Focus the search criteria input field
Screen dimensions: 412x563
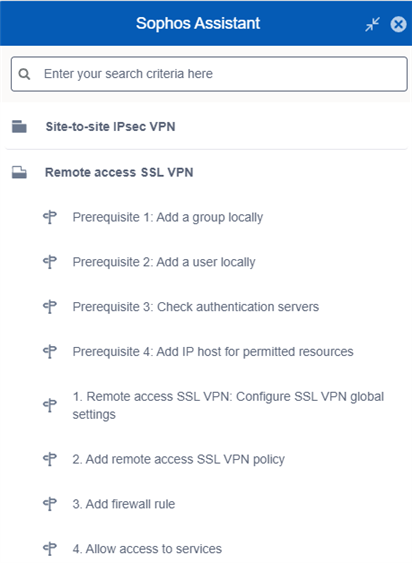click(209, 74)
